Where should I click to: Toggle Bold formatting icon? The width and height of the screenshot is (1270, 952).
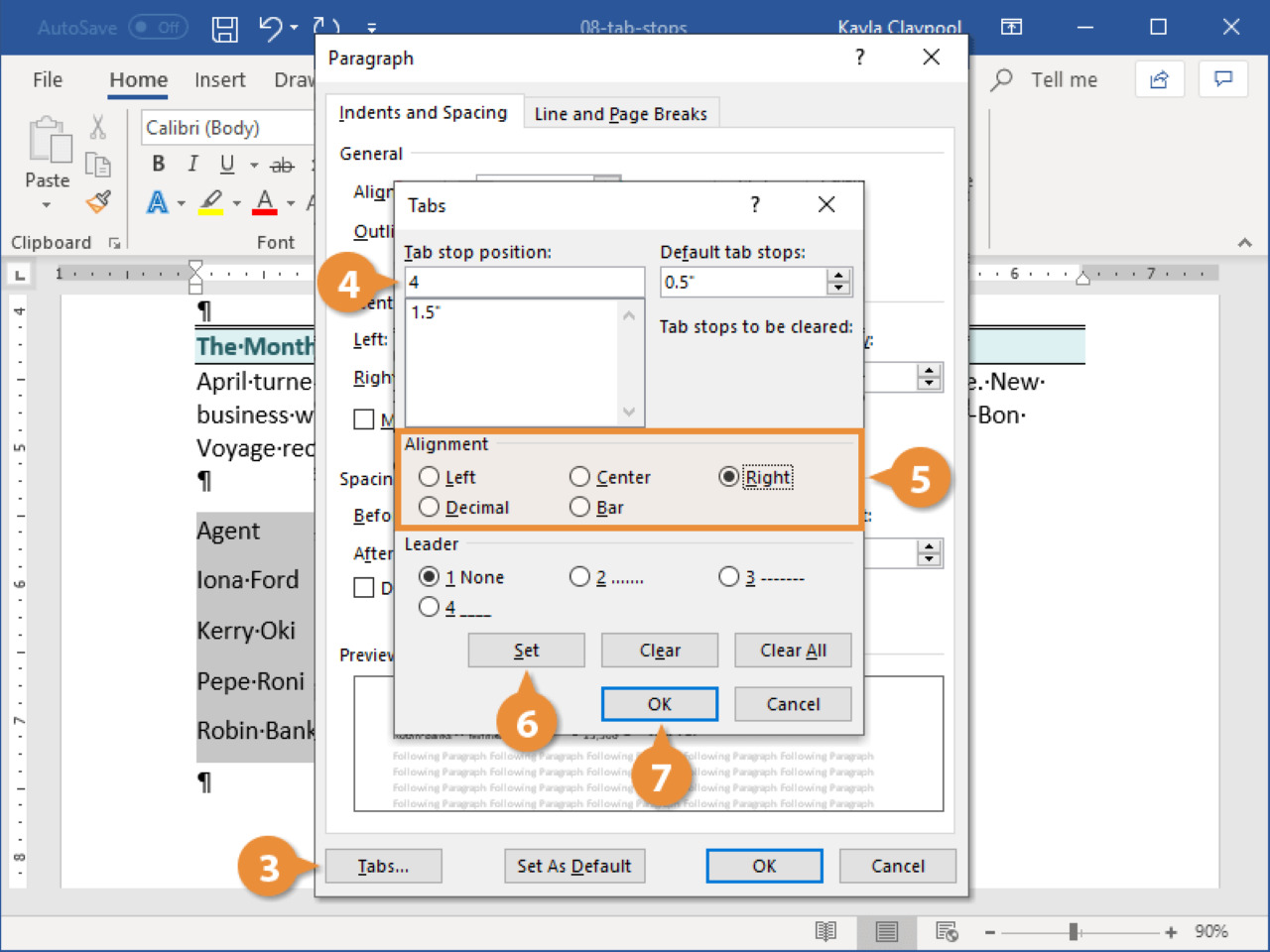tap(158, 165)
